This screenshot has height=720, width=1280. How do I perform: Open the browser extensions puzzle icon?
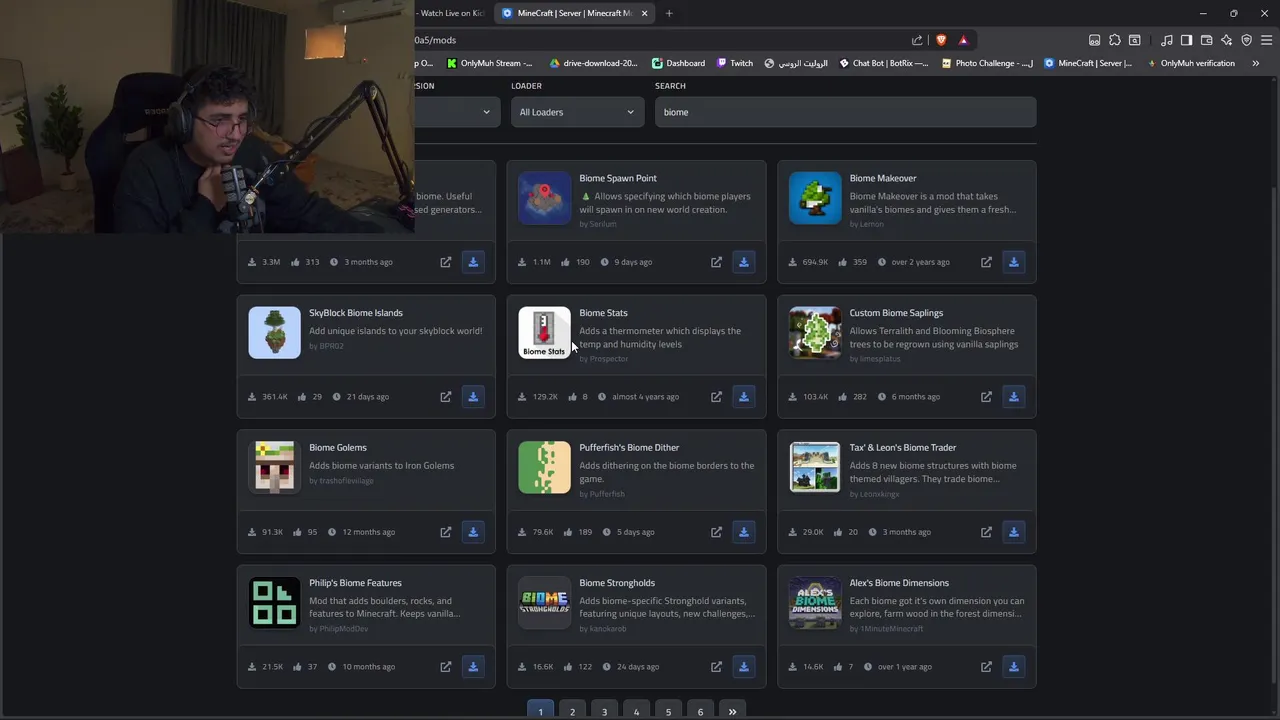[x=1115, y=40]
